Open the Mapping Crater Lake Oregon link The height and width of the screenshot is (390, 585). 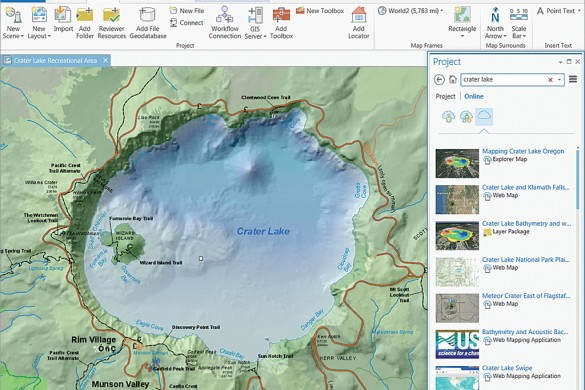[523, 151]
